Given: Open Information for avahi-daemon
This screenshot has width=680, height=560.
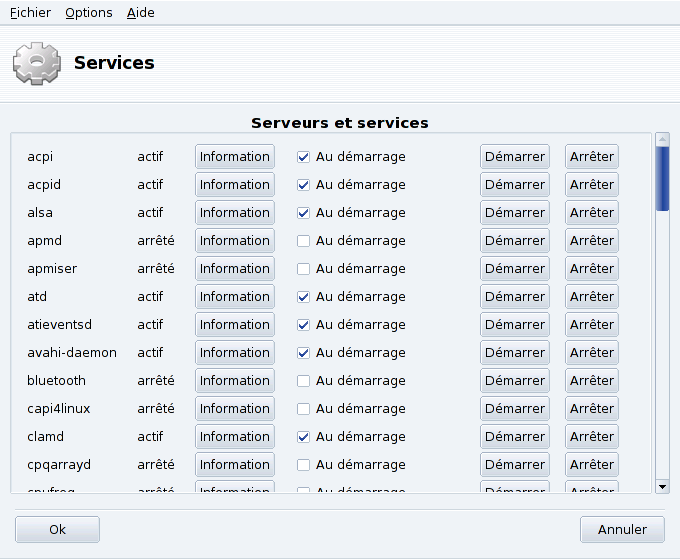Looking at the screenshot, I should click(235, 353).
